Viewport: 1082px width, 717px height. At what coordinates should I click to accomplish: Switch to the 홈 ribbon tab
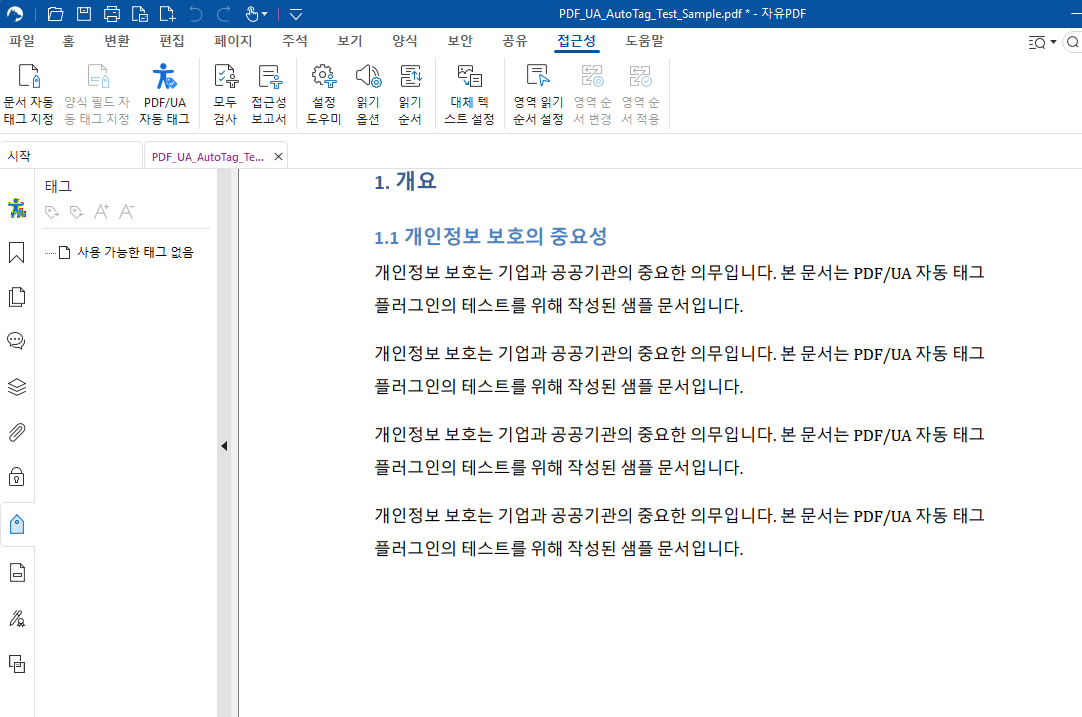pyautogui.click(x=68, y=41)
